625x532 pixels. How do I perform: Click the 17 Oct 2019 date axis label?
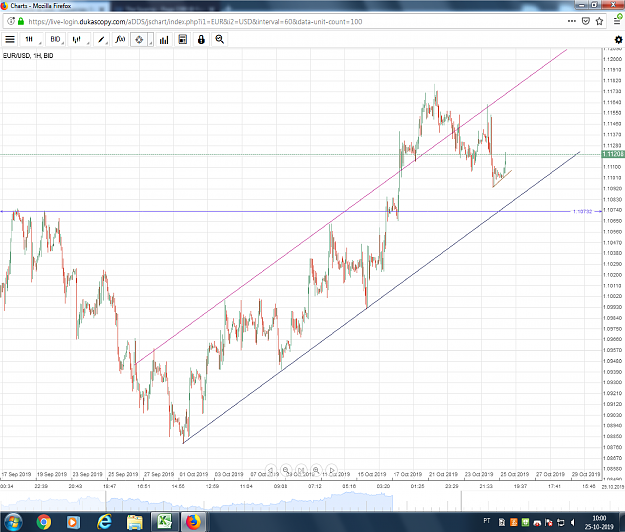point(407,474)
